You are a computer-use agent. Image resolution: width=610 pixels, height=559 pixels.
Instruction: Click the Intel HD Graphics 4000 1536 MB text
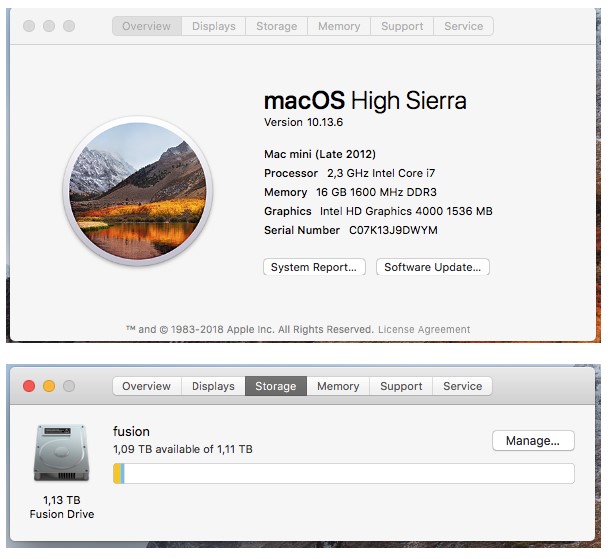406,211
